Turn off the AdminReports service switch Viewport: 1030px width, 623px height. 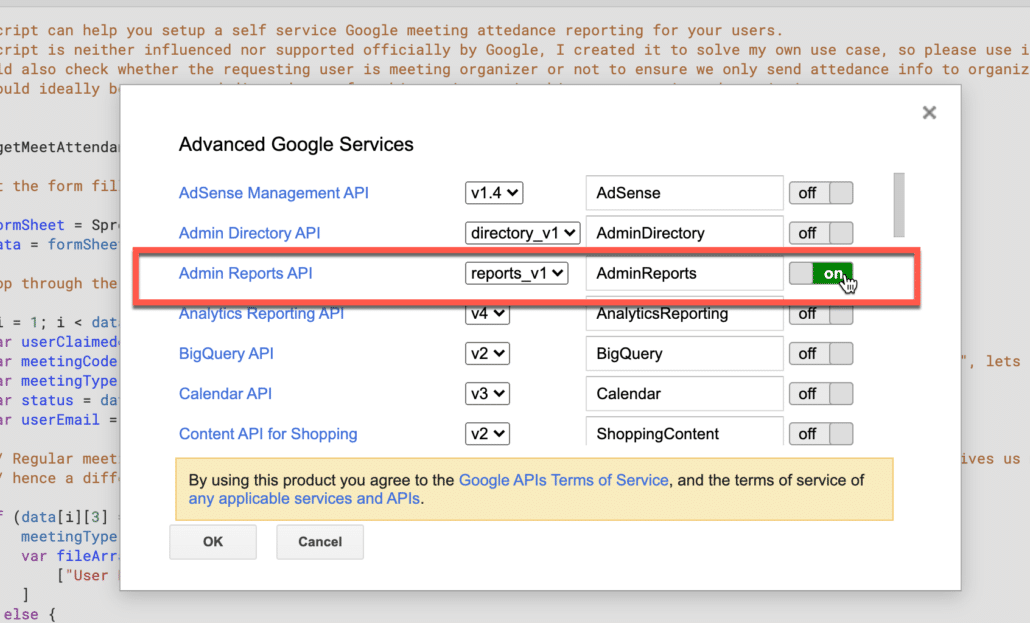(821, 273)
